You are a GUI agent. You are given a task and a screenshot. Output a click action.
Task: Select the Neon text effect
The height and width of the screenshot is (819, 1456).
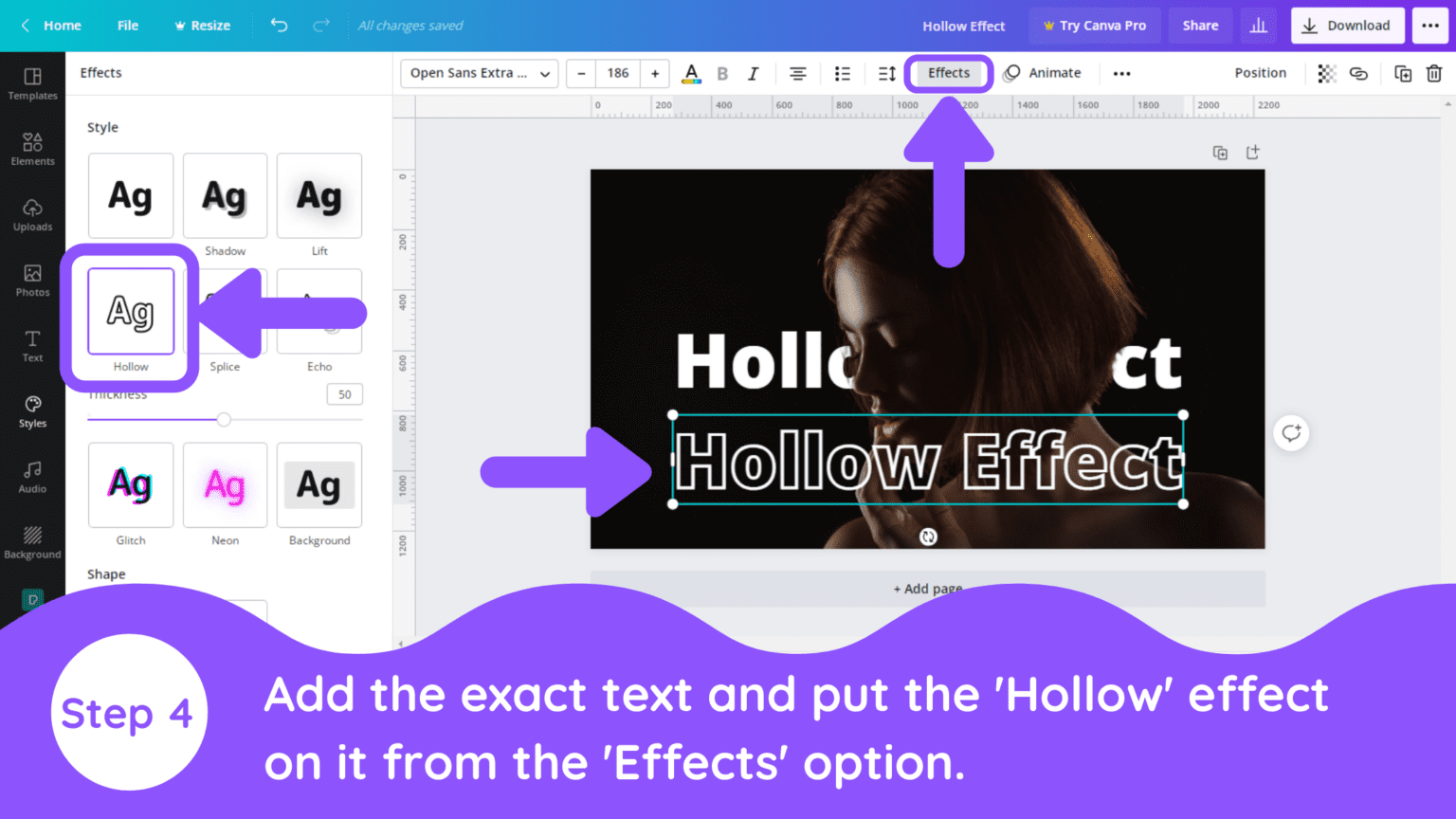(225, 485)
